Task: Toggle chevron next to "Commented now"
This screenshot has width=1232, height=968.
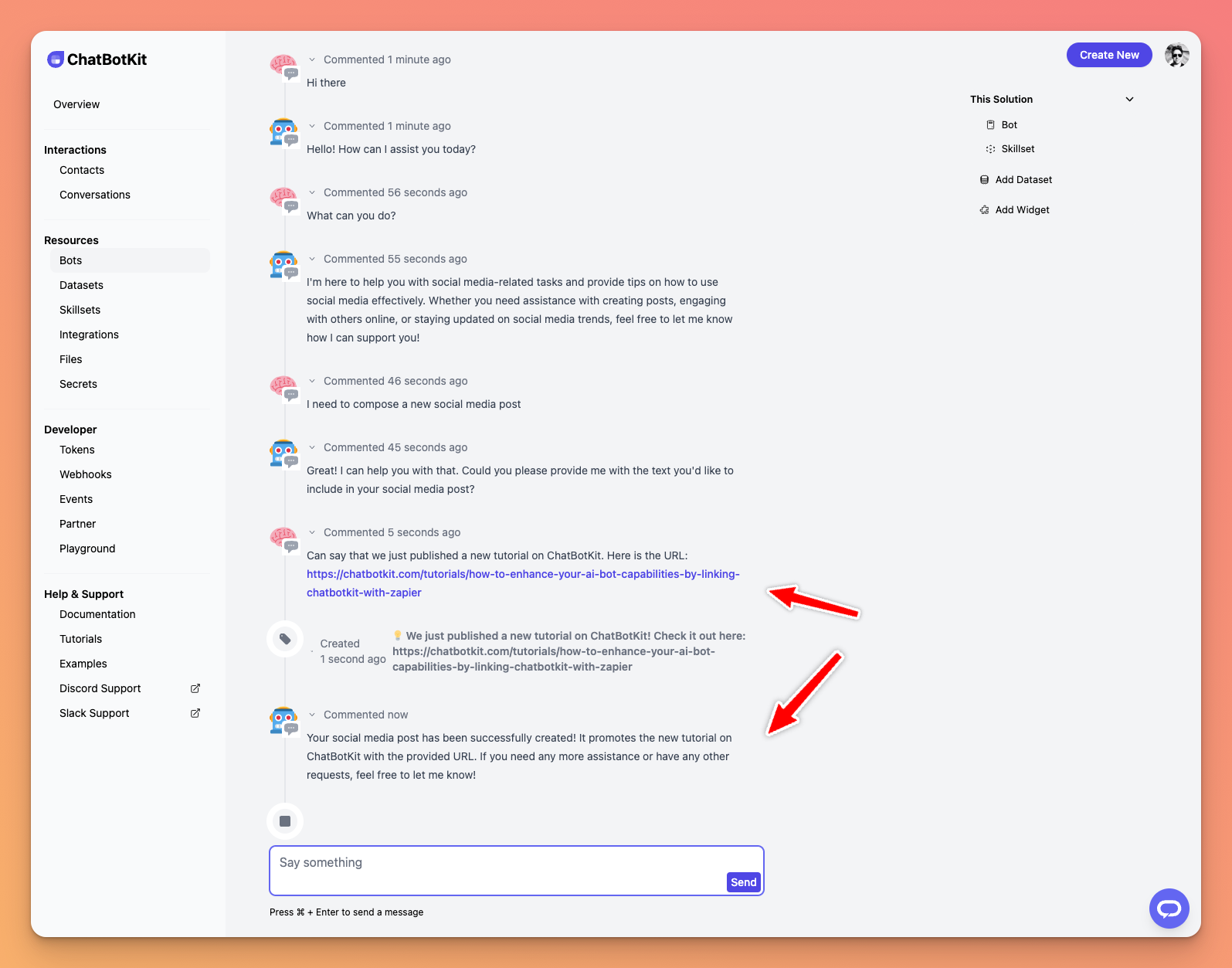Action: (x=312, y=715)
